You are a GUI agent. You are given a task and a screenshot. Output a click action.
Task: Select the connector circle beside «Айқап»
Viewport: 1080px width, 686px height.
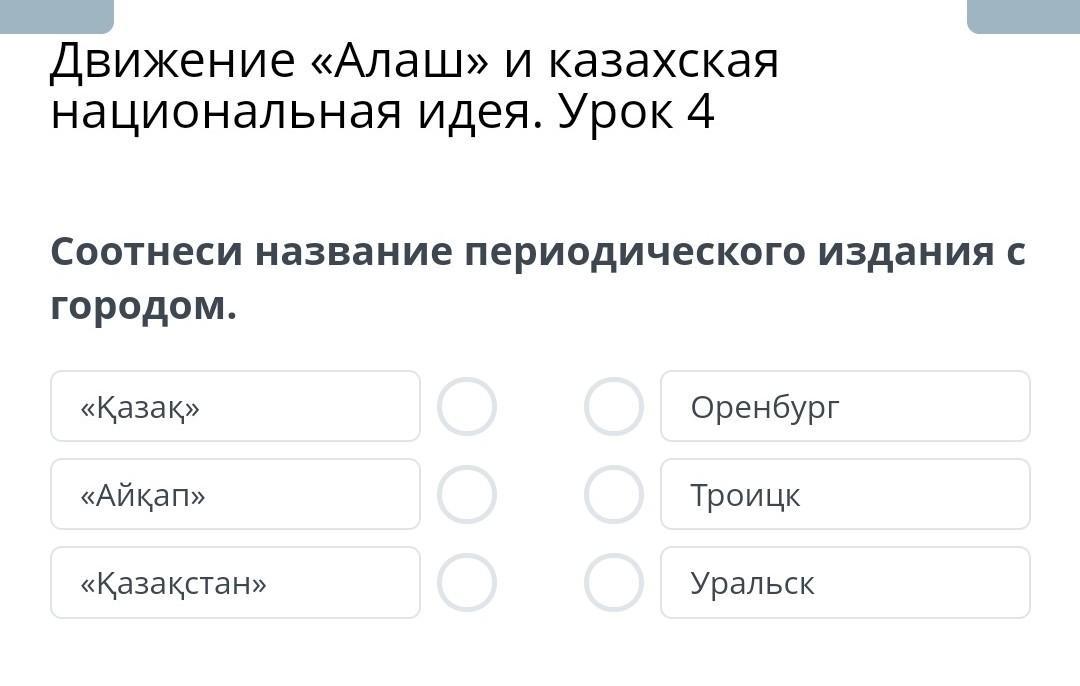point(467,495)
